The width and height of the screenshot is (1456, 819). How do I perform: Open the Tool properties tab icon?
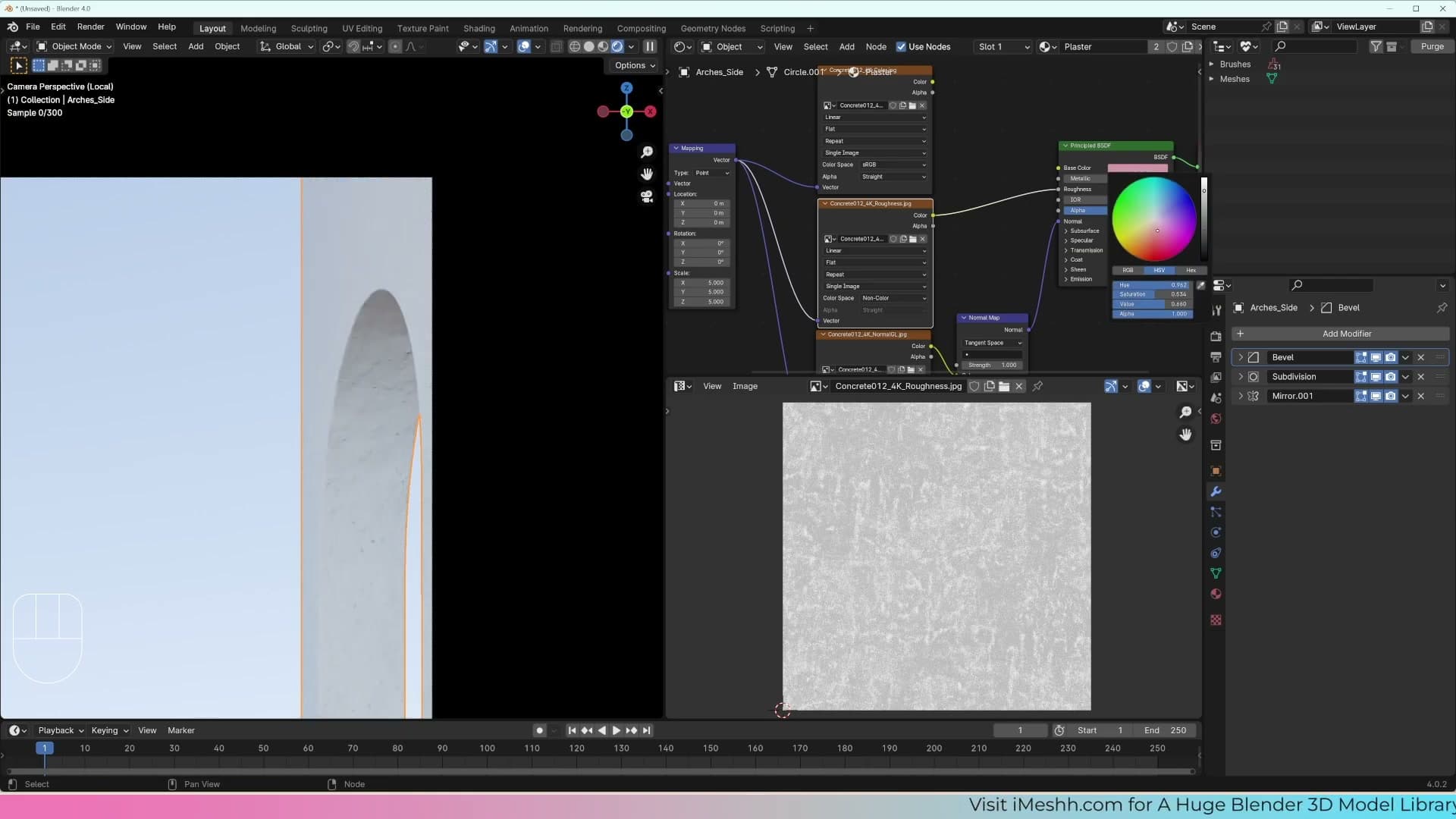click(1216, 310)
